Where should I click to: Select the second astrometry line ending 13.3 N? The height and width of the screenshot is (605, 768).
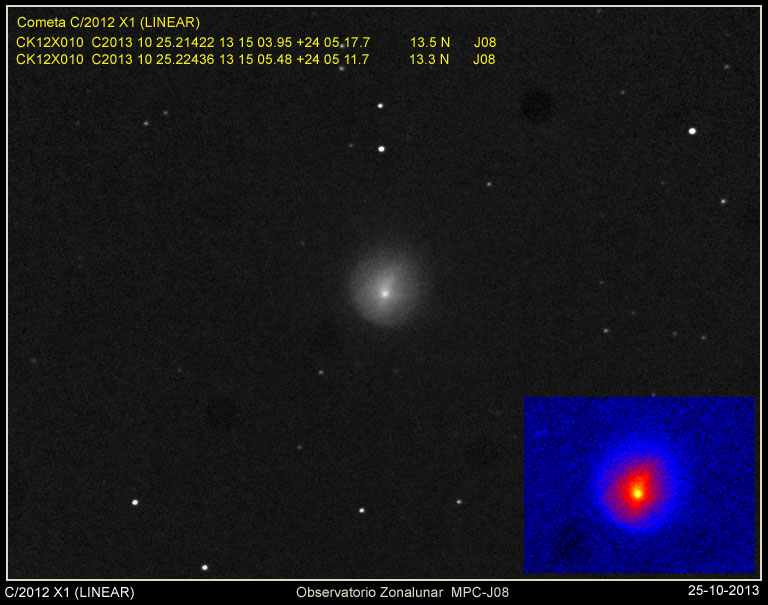coord(256,60)
